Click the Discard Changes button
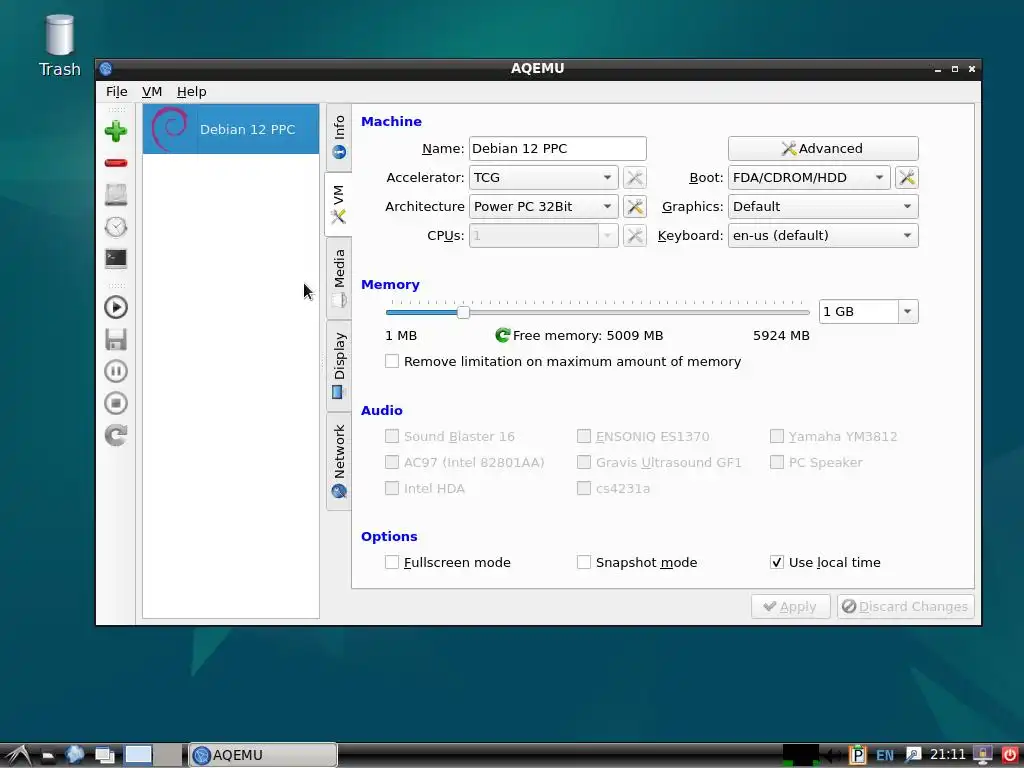 905,607
